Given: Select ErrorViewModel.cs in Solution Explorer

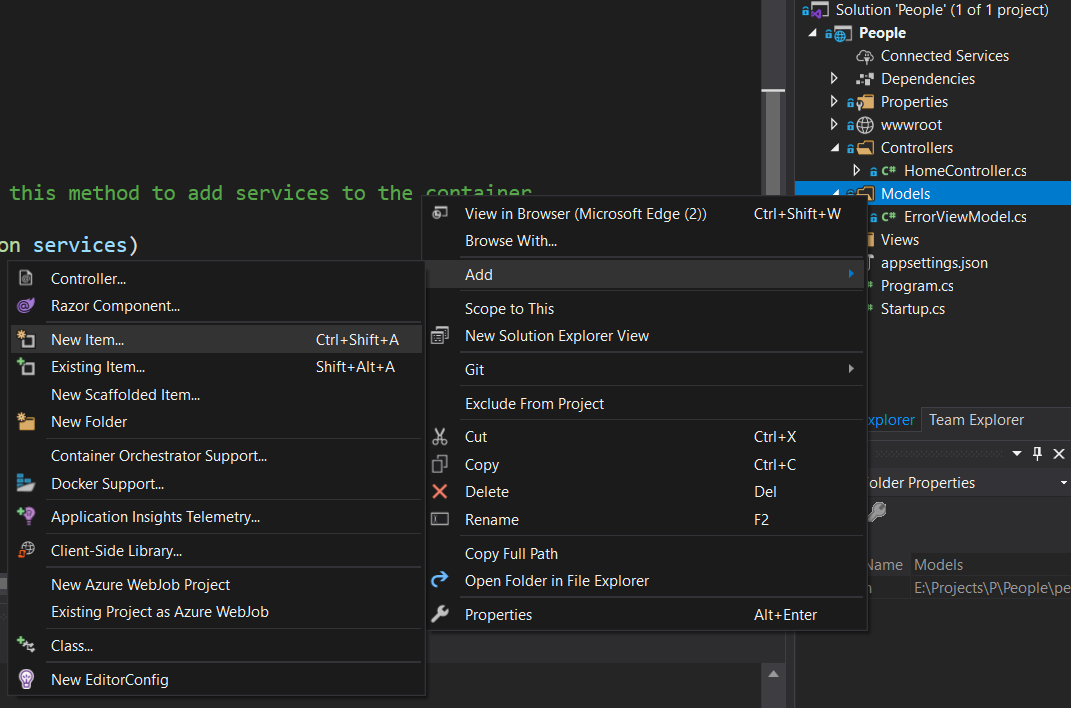Looking at the screenshot, I should coord(964,216).
